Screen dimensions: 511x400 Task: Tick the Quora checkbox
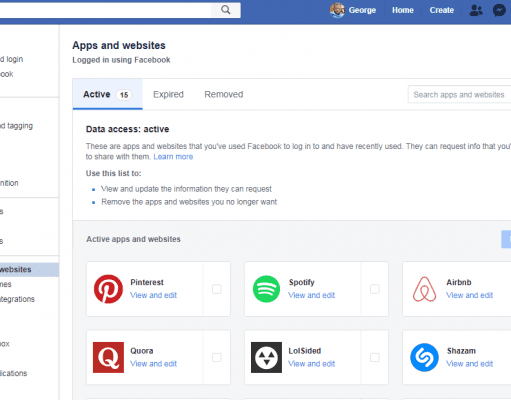click(217, 357)
